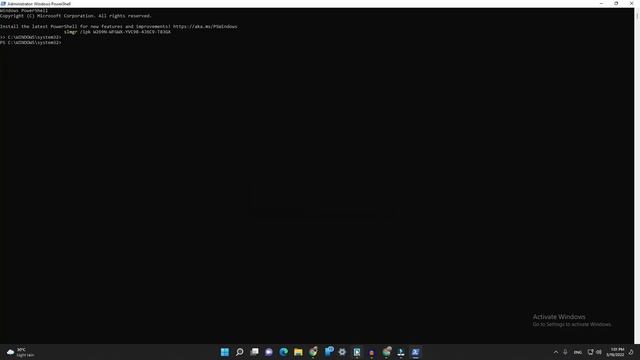Launch Microsoft Edge from taskbar
Screen dimensions: 640x360
(x=284, y=352)
